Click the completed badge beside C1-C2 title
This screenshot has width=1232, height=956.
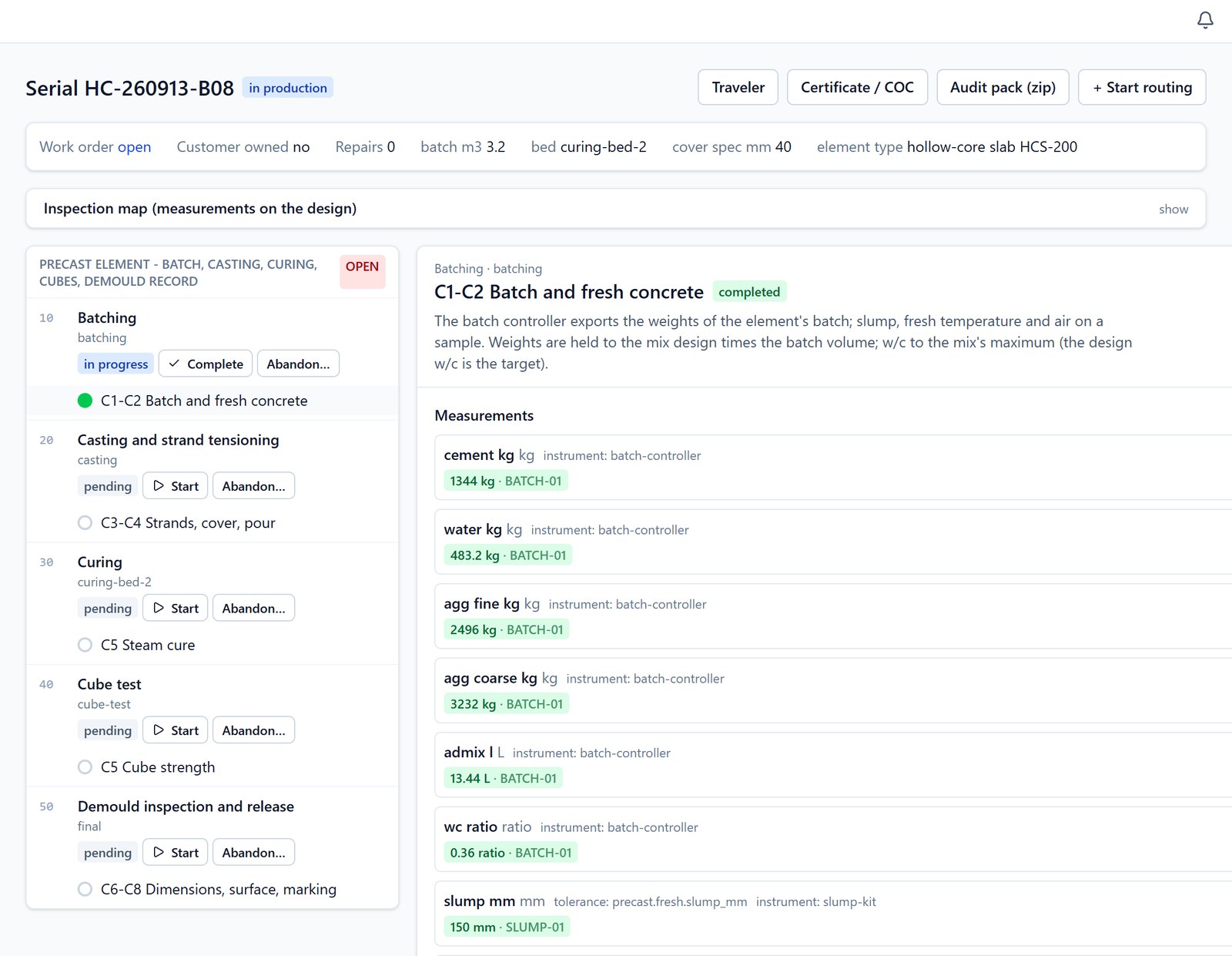[749, 292]
